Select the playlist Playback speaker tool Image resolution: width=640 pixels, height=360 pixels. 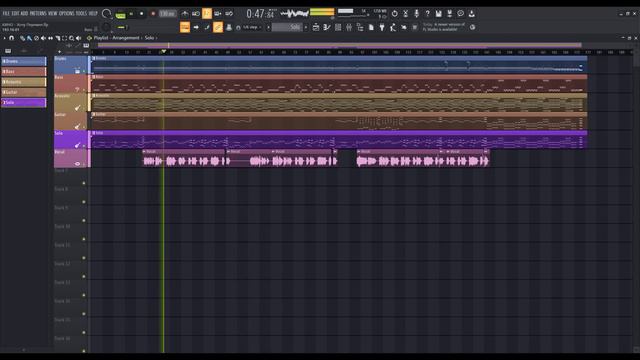tap(78, 38)
